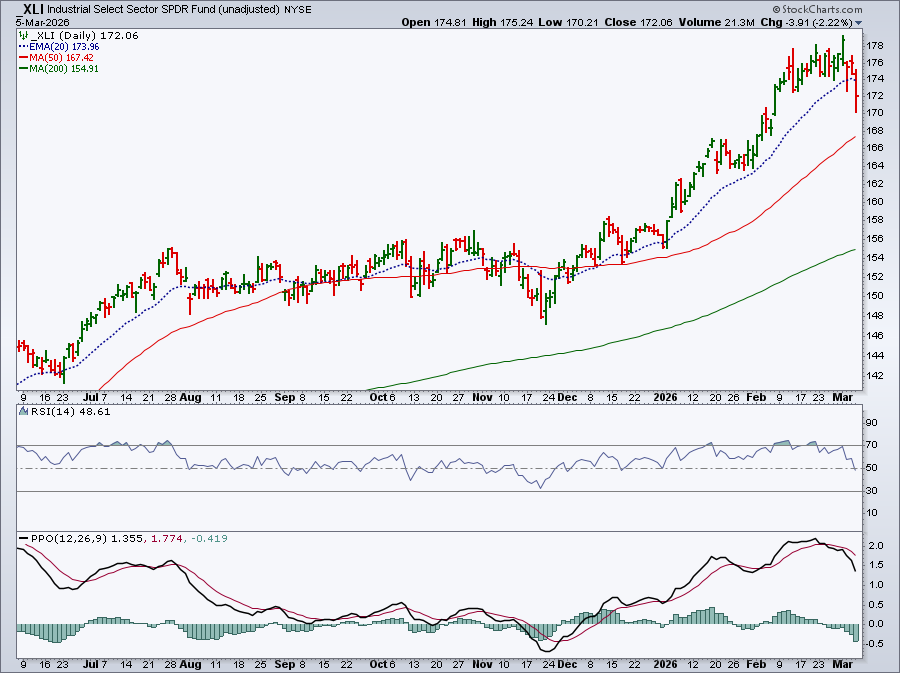Click the PPO line icon in the bottom panel
Image resolution: width=900 pixels, height=673 pixels.
tap(23, 538)
